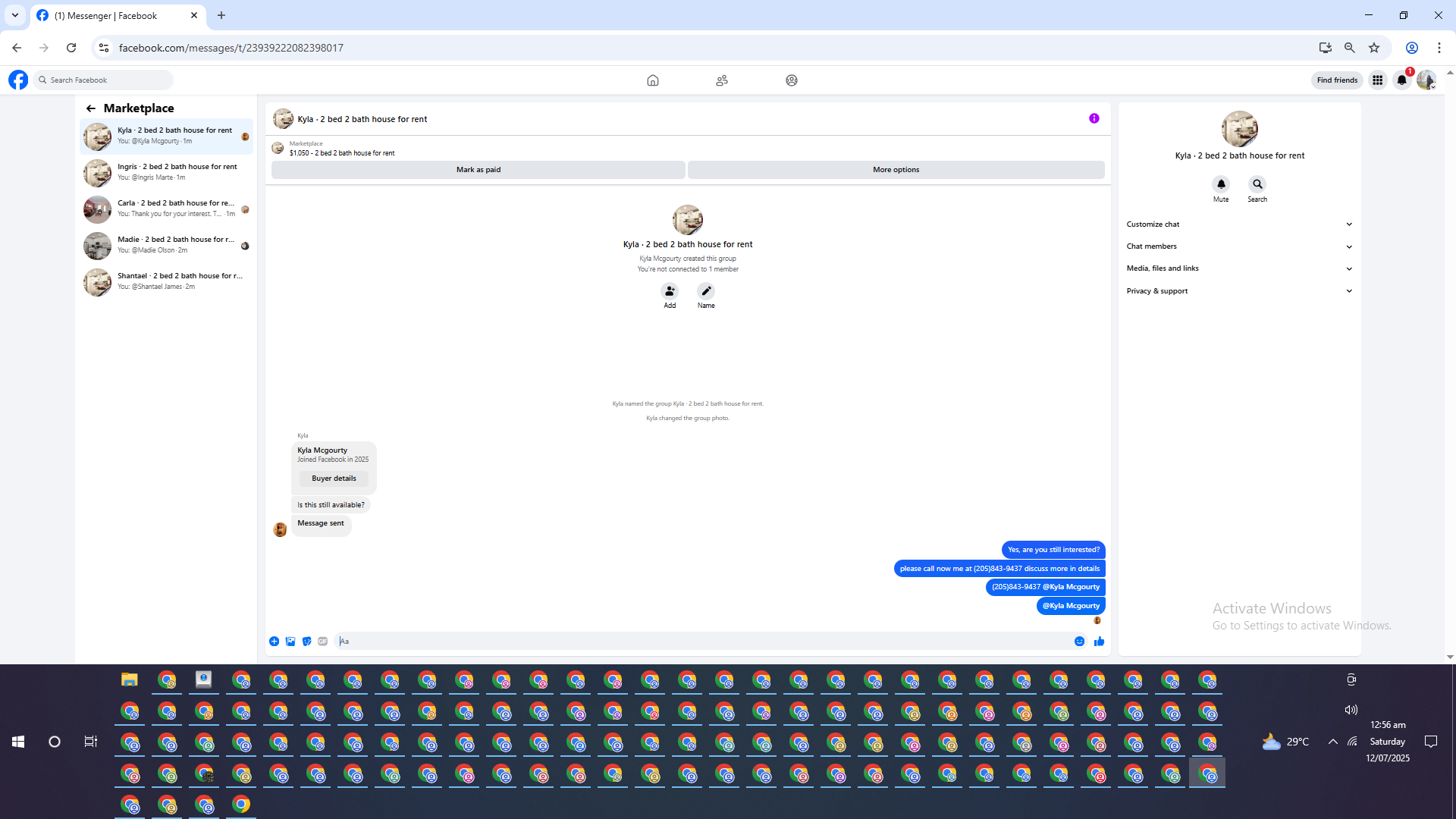
Task: Expand Privacy & support section
Action: point(1240,291)
